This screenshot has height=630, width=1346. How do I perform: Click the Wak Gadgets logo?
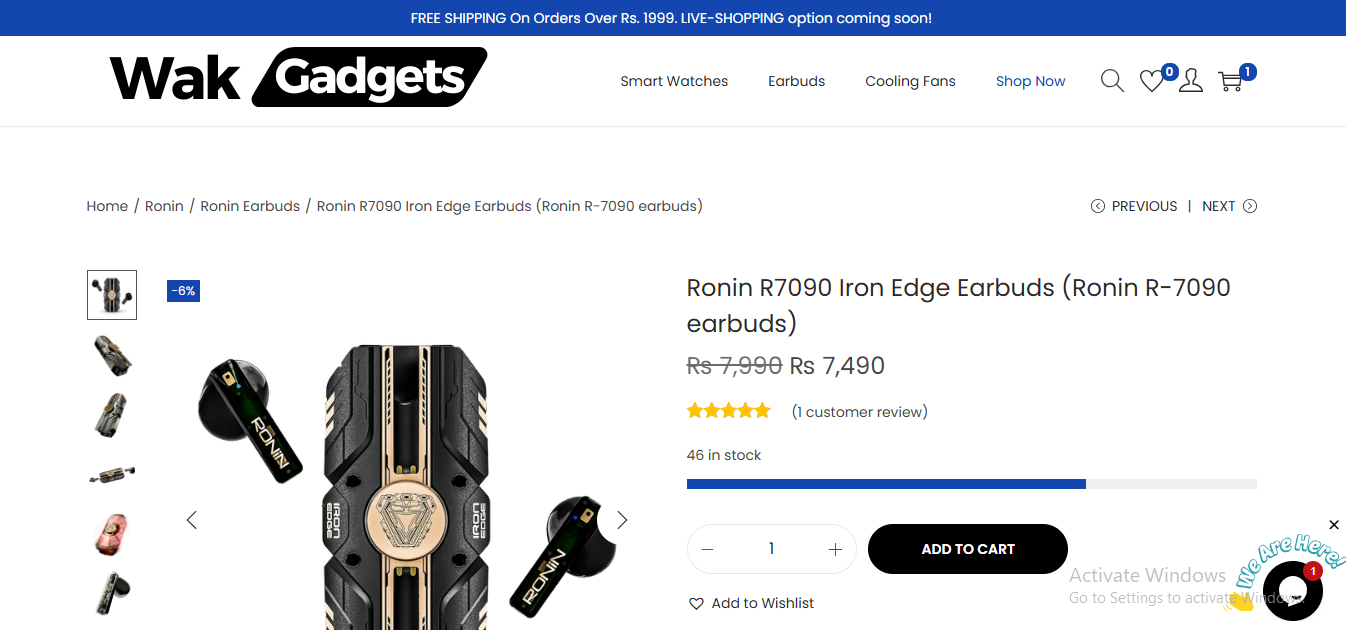[297, 76]
